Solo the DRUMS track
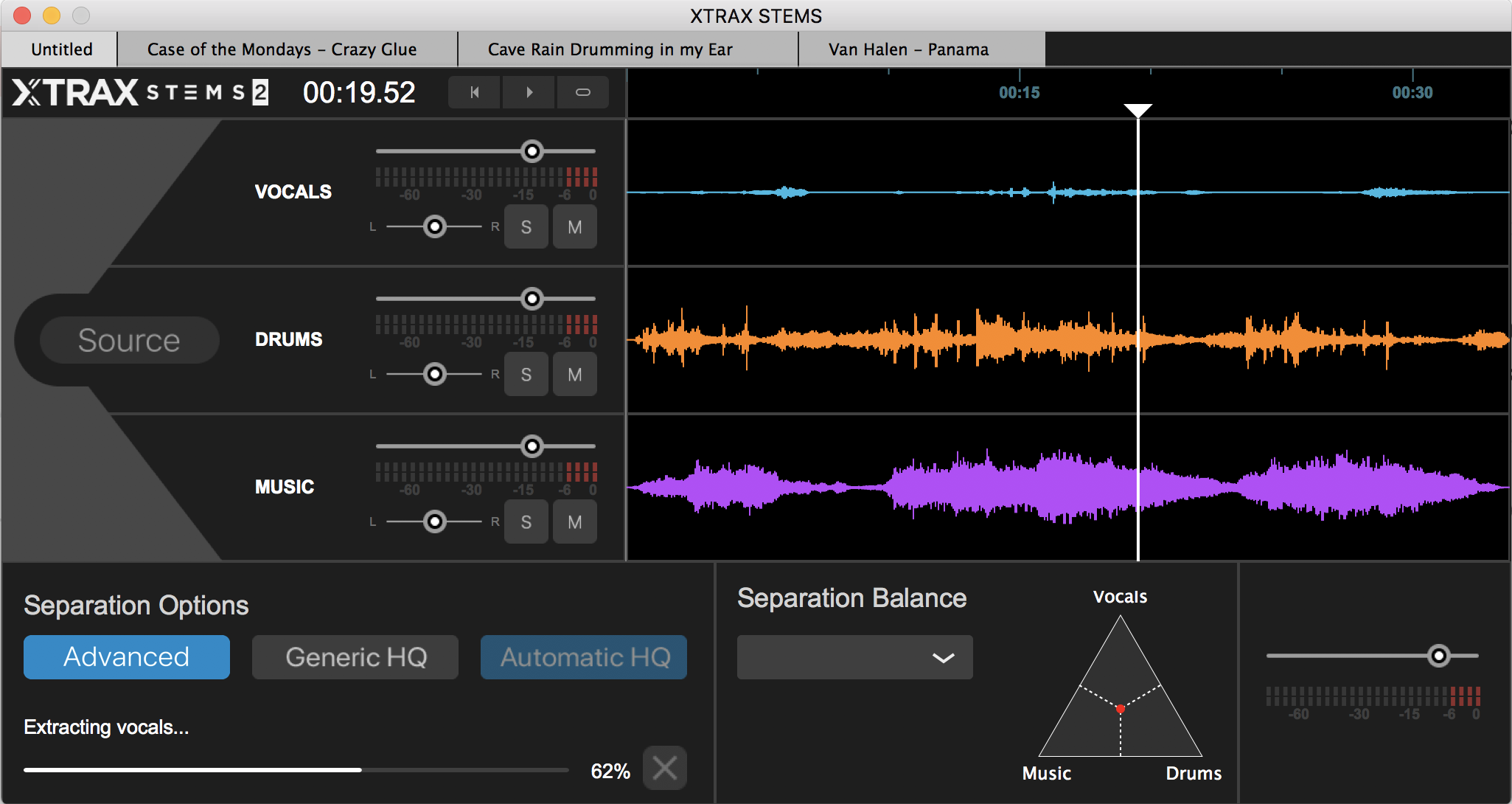Viewport: 1512px width, 804px height. click(x=526, y=374)
